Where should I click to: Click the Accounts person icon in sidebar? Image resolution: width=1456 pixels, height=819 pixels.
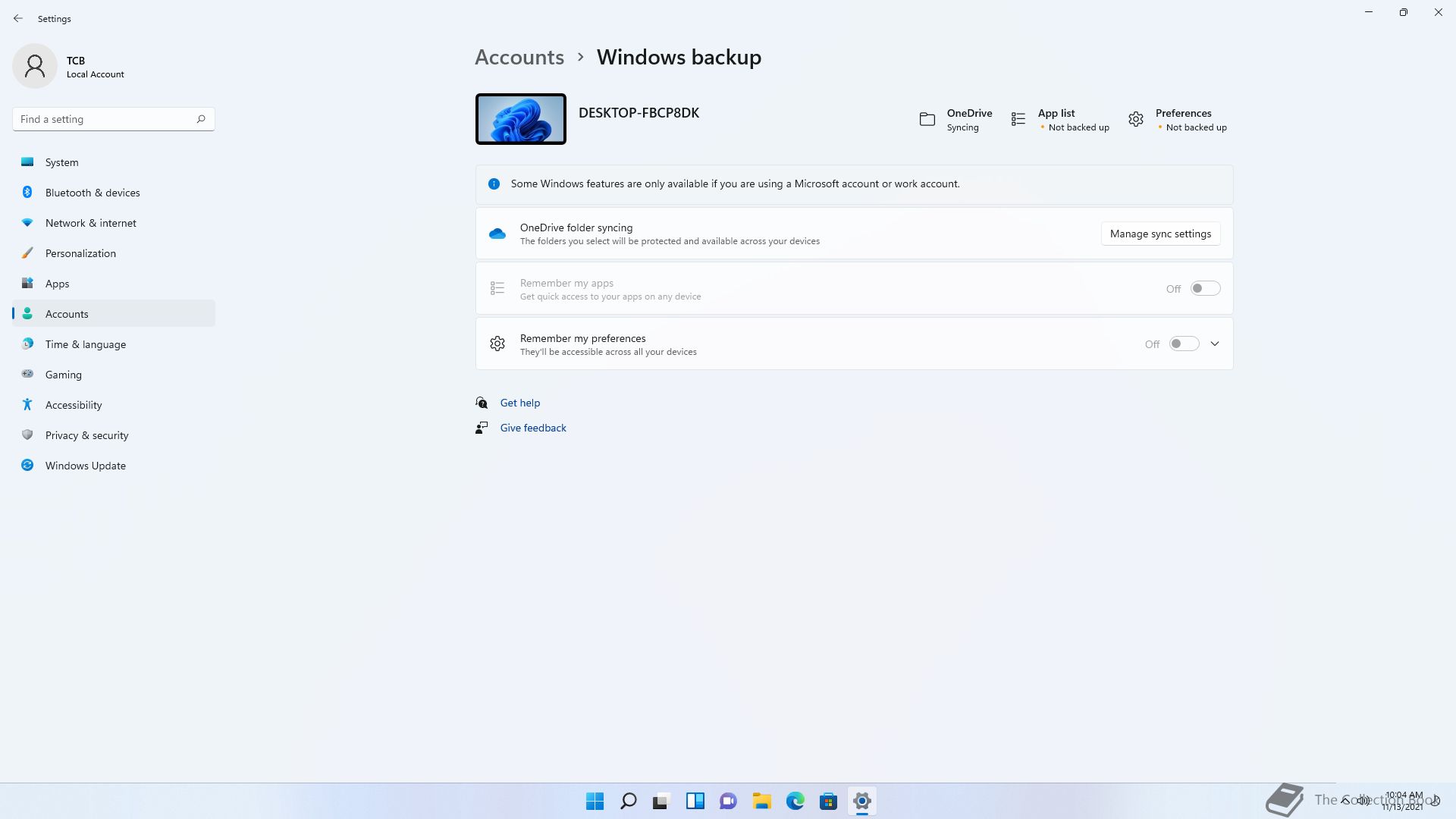coord(27,313)
